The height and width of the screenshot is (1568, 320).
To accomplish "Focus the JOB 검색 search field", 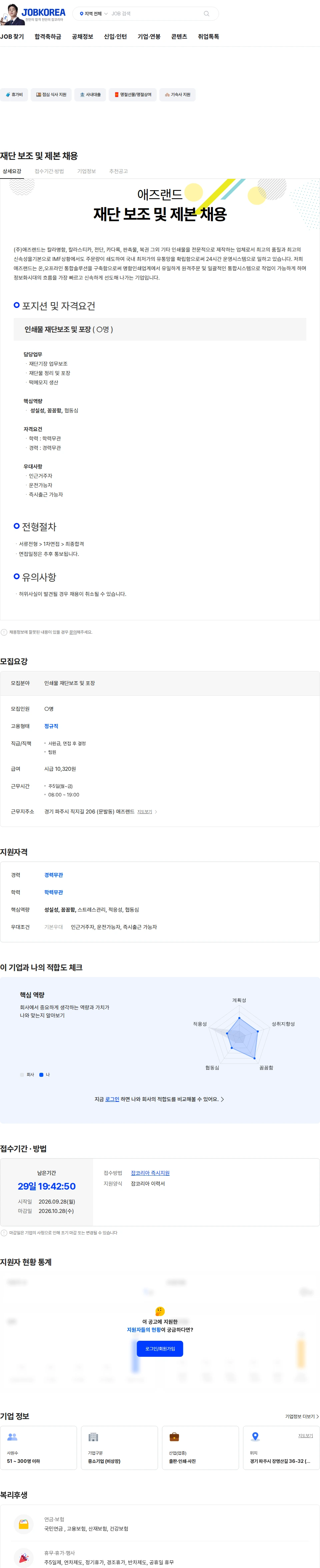I will [x=155, y=13].
